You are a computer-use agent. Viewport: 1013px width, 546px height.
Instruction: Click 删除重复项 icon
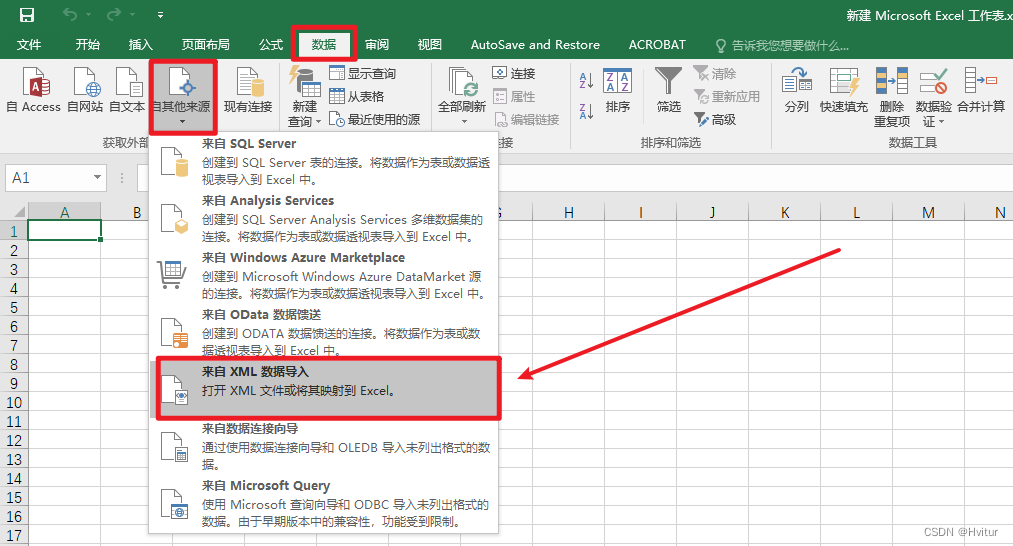(892, 97)
